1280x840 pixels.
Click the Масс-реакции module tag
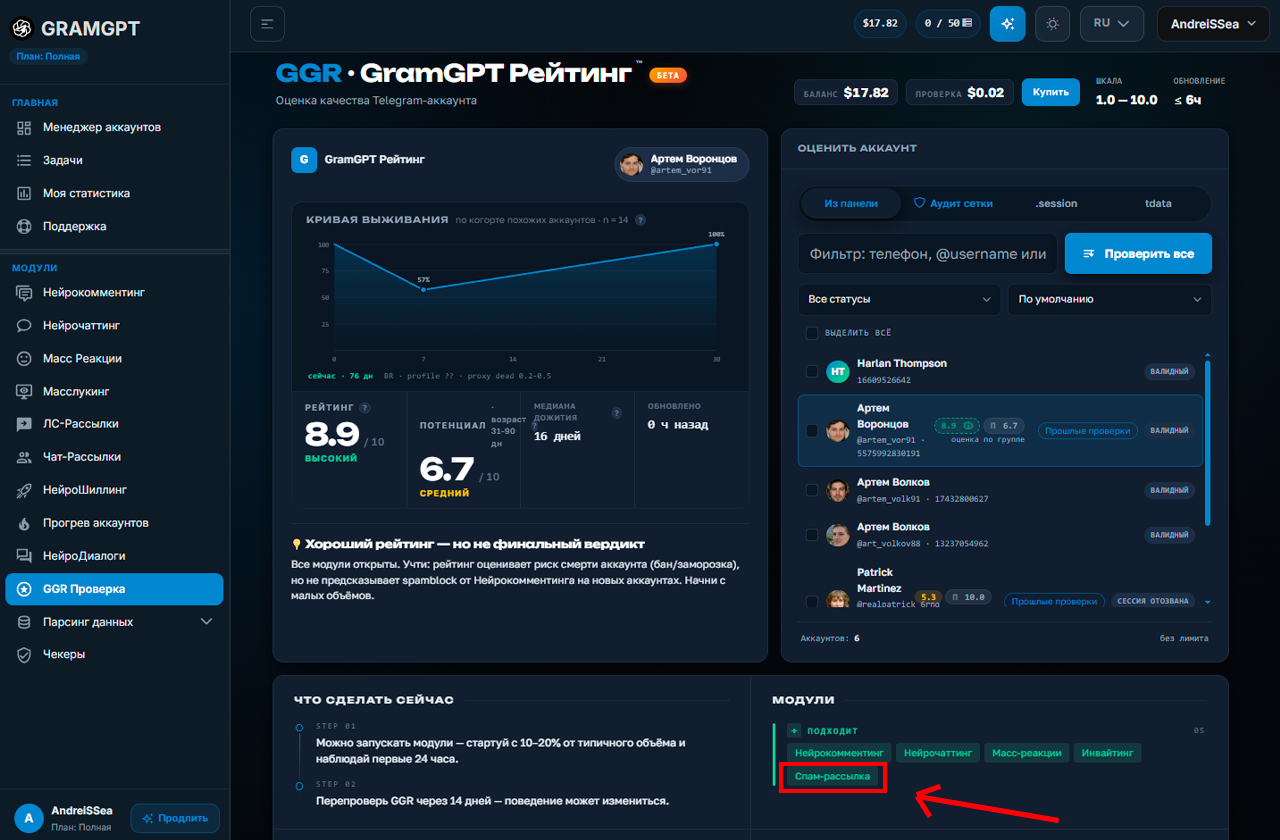coord(1027,753)
